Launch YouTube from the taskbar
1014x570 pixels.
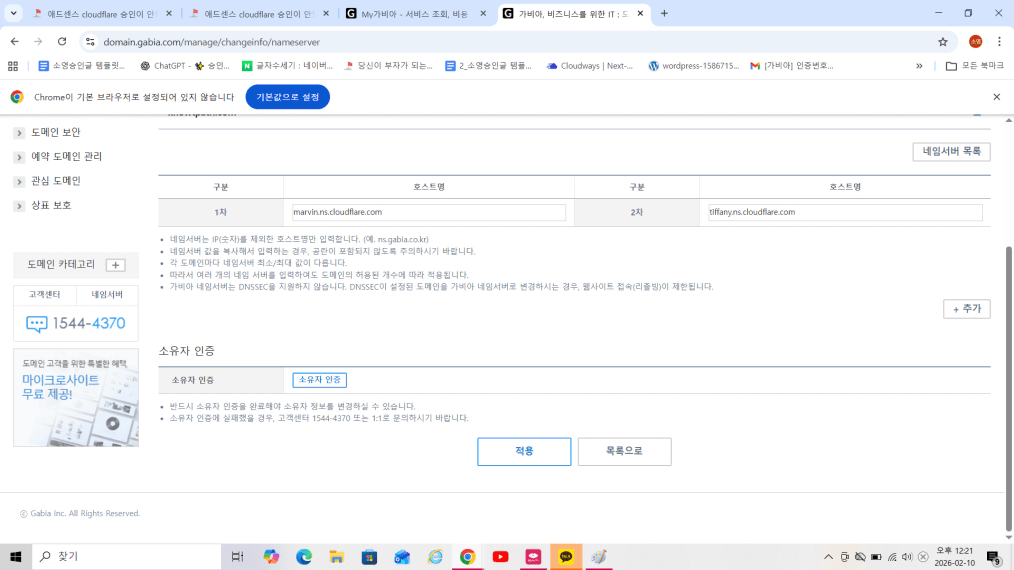click(500, 557)
